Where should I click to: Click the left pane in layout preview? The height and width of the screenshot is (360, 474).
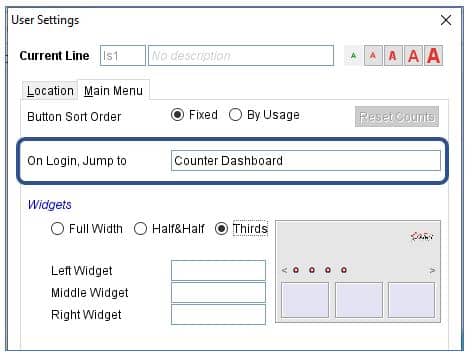click(x=305, y=300)
